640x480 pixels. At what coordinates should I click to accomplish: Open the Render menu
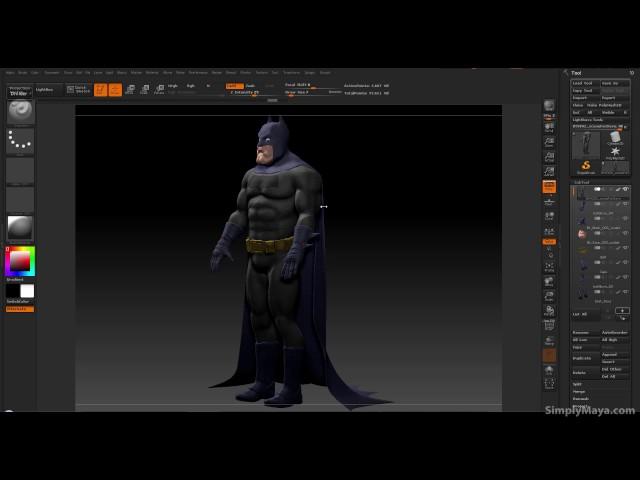click(217, 72)
